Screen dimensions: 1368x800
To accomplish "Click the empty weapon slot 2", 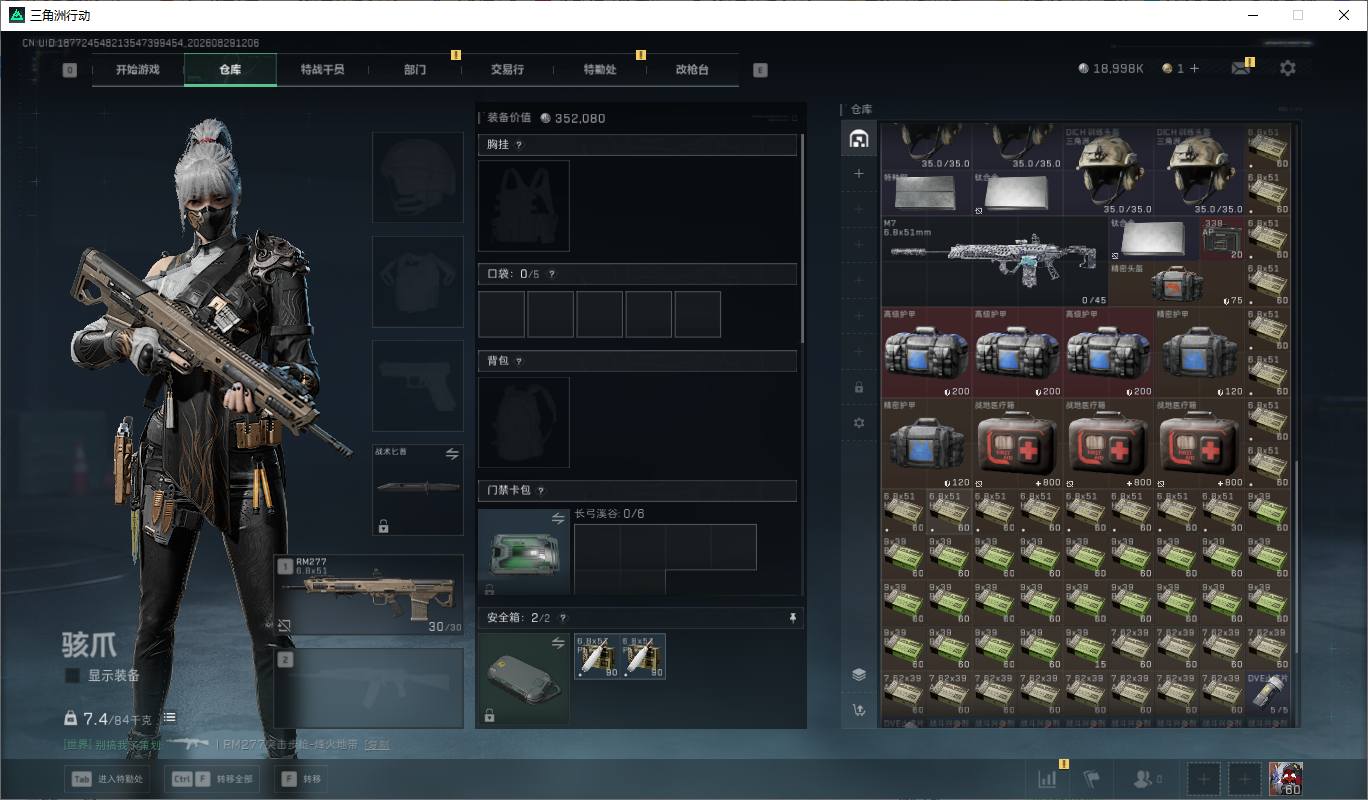I will (370, 688).
